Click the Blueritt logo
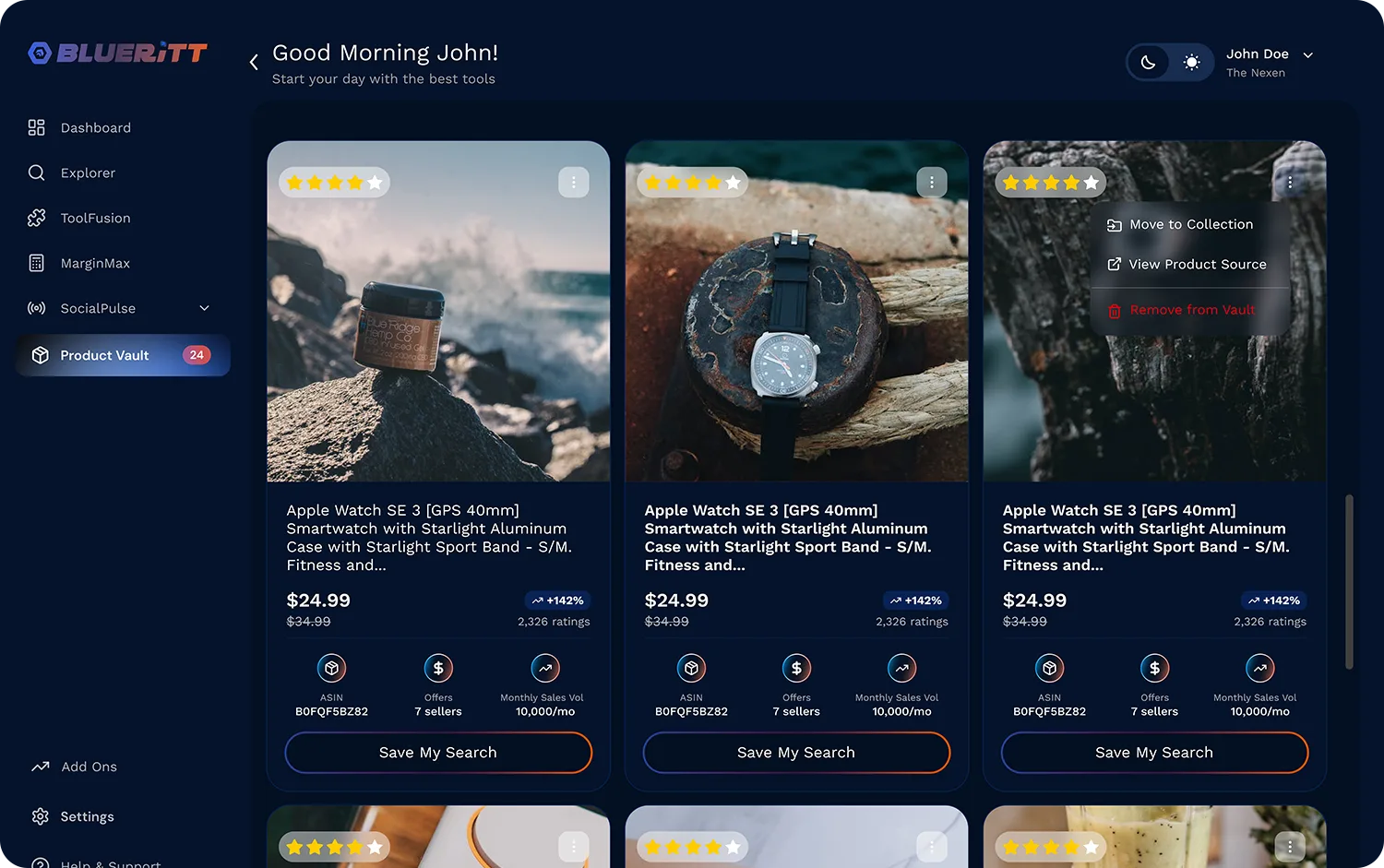This screenshot has width=1384, height=868. 117,53
